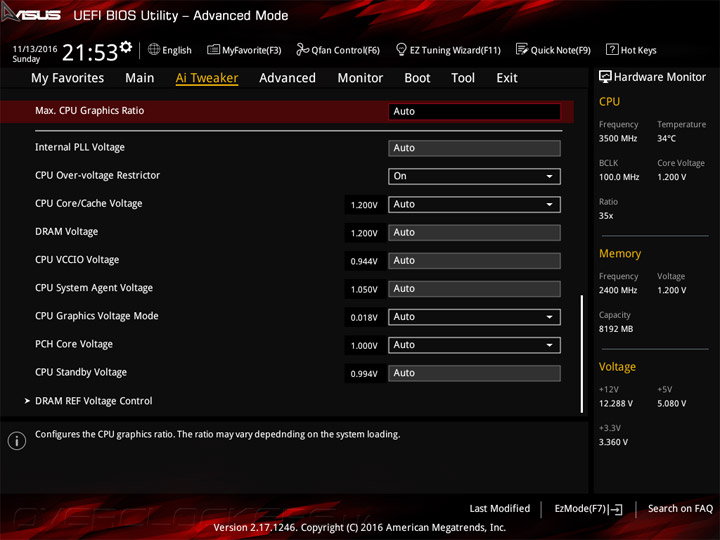Open CPU Over-voltage Restrictor dropdown
This screenshot has height=540, width=720.
(x=474, y=176)
